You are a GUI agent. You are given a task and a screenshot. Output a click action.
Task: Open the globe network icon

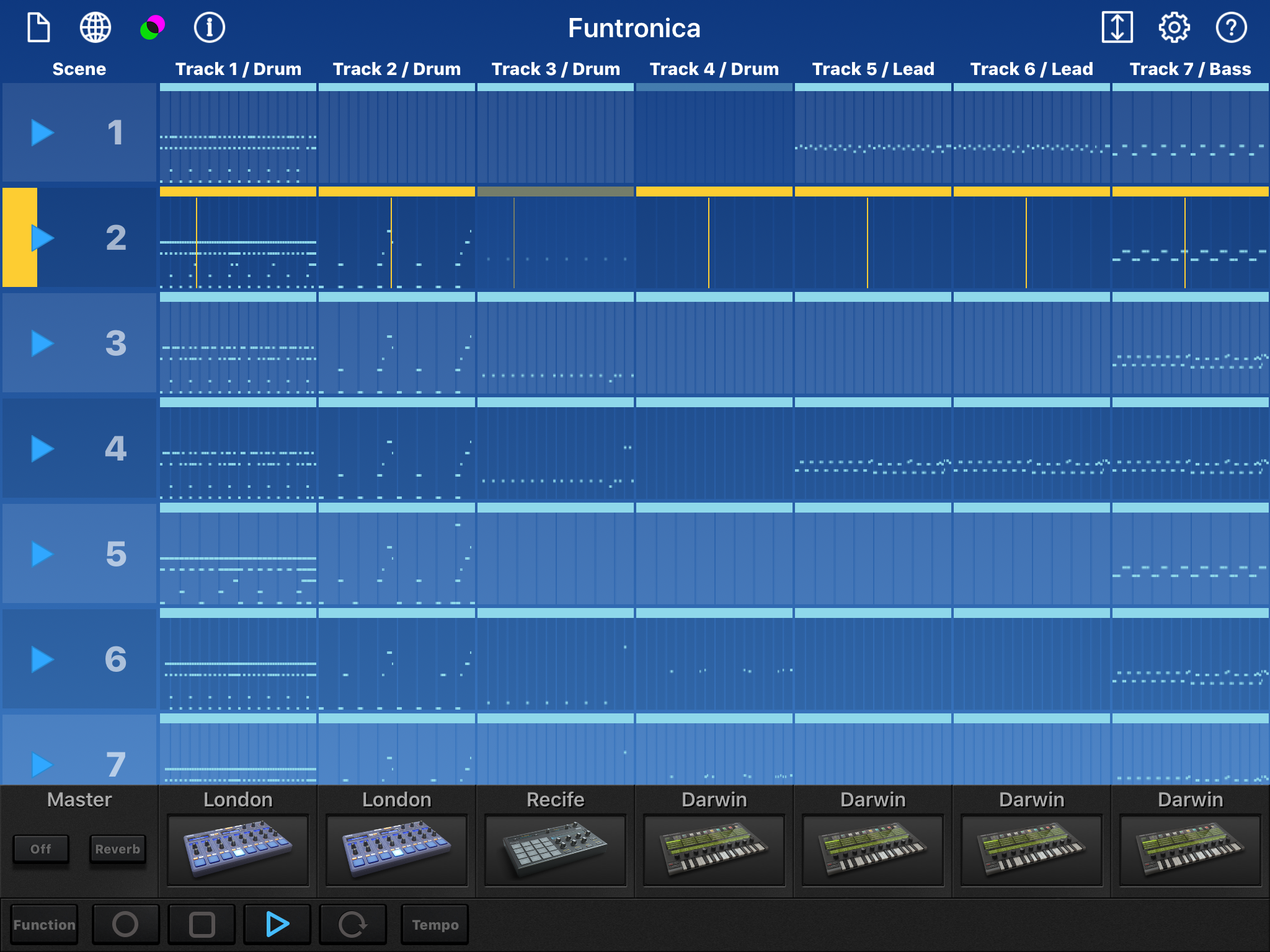point(95,28)
